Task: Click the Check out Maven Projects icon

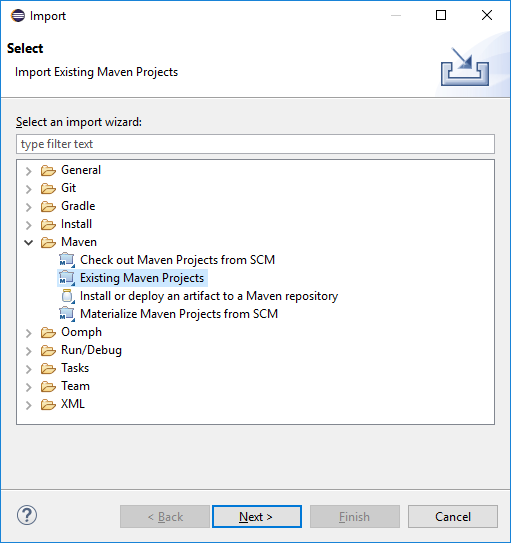Action: click(x=67, y=260)
